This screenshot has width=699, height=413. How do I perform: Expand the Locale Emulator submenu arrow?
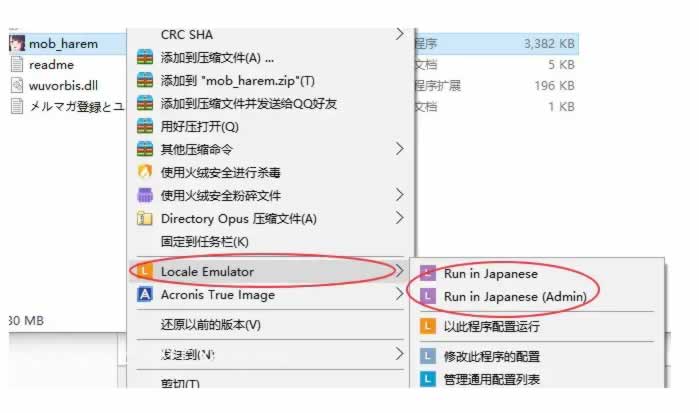(x=399, y=271)
